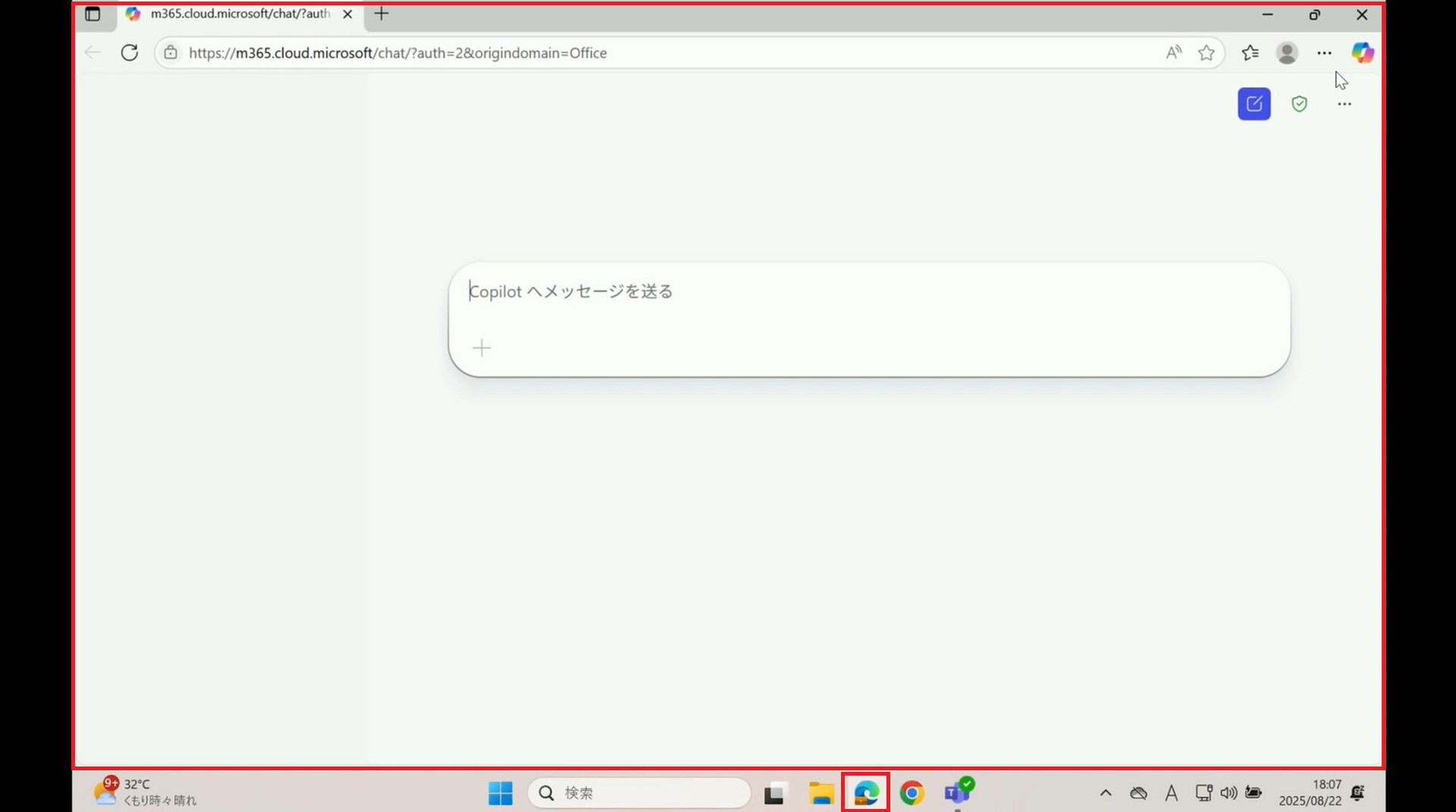
Task: Open Copilot page more options menu
Action: tap(1344, 104)
